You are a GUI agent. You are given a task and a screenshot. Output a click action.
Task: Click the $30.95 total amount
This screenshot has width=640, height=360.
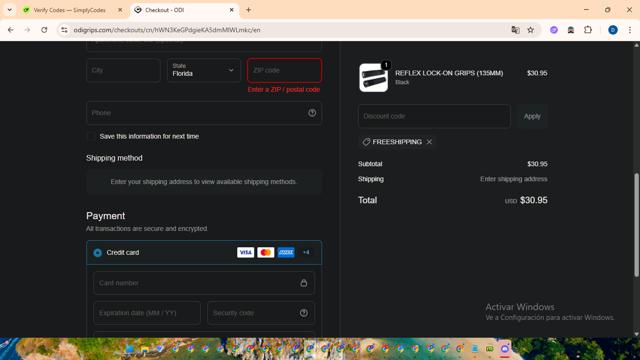533,200
